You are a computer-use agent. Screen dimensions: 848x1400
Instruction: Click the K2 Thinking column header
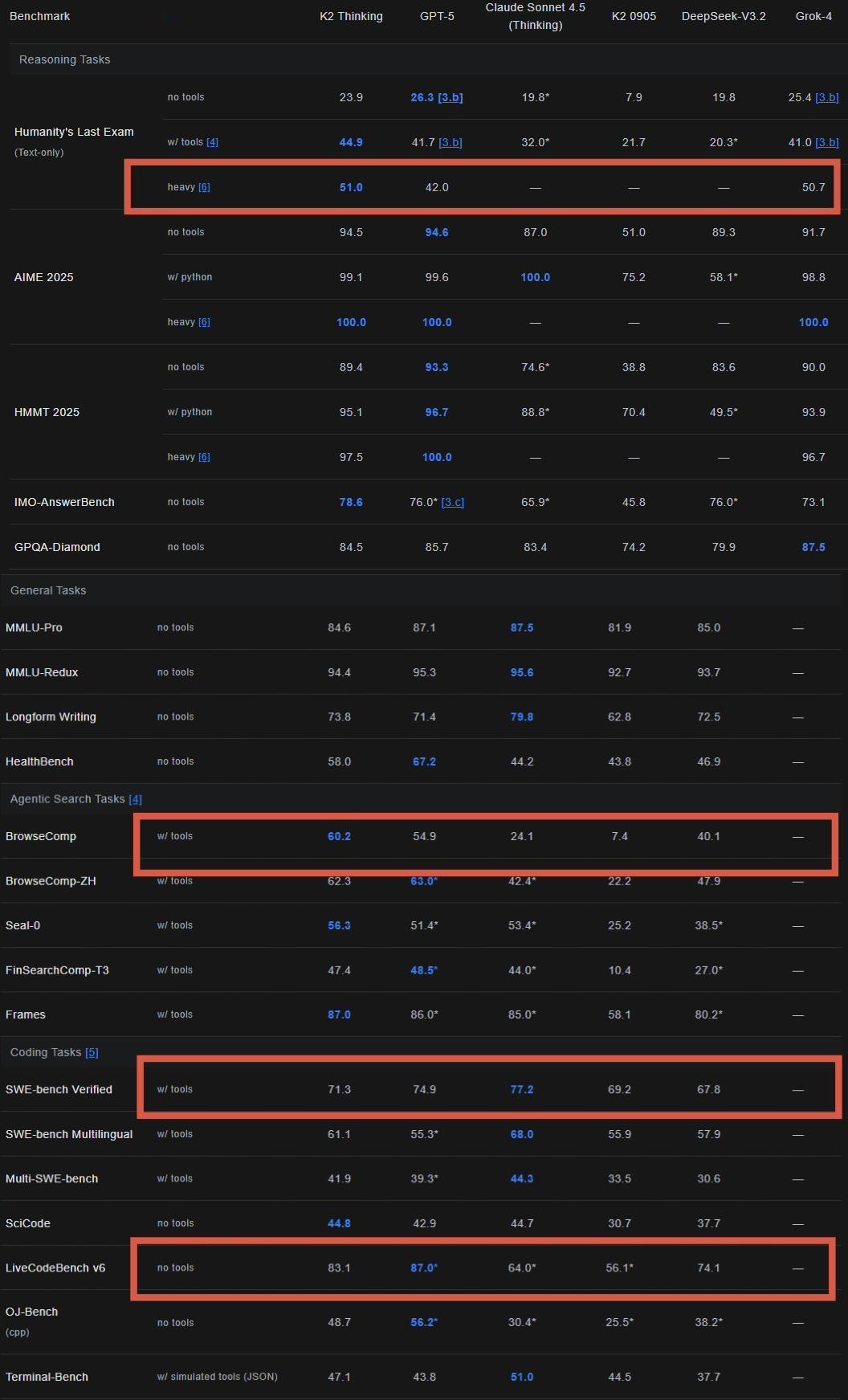(351, 16)
